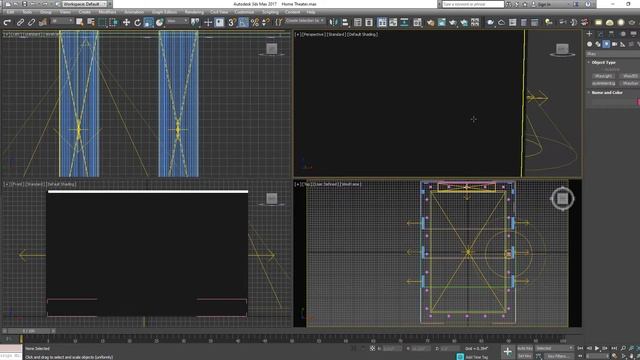Click the Unlink Selection tool

31,22
